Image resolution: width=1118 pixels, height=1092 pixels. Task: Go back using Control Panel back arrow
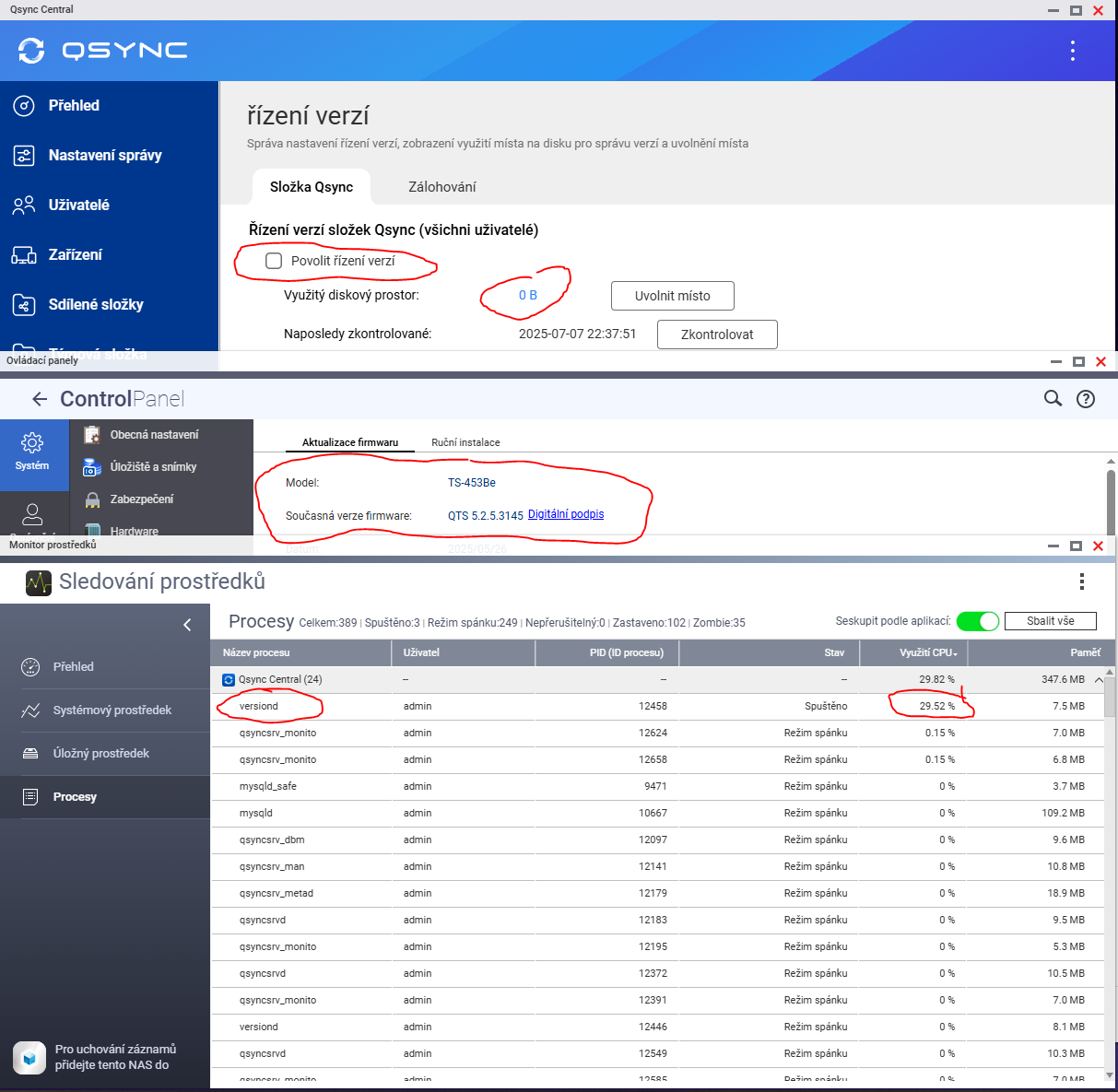(40, 399)
